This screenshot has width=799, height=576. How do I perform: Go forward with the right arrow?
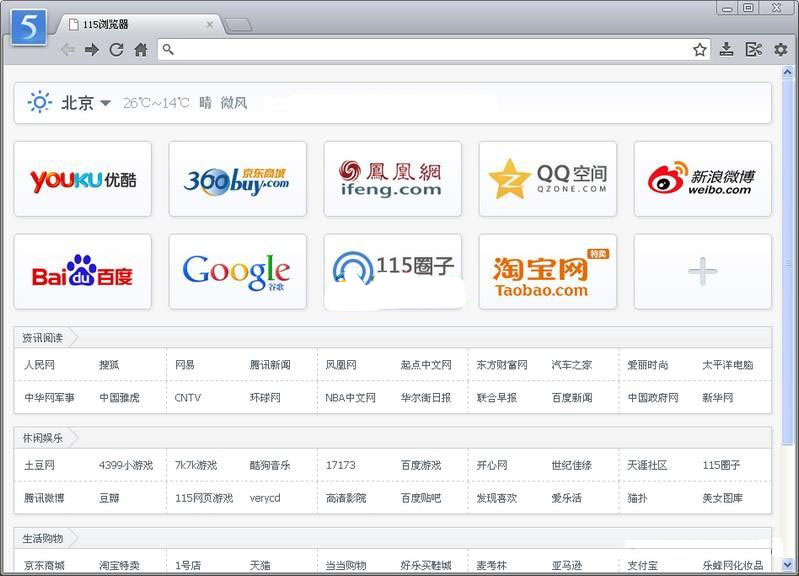click(92, 49)
